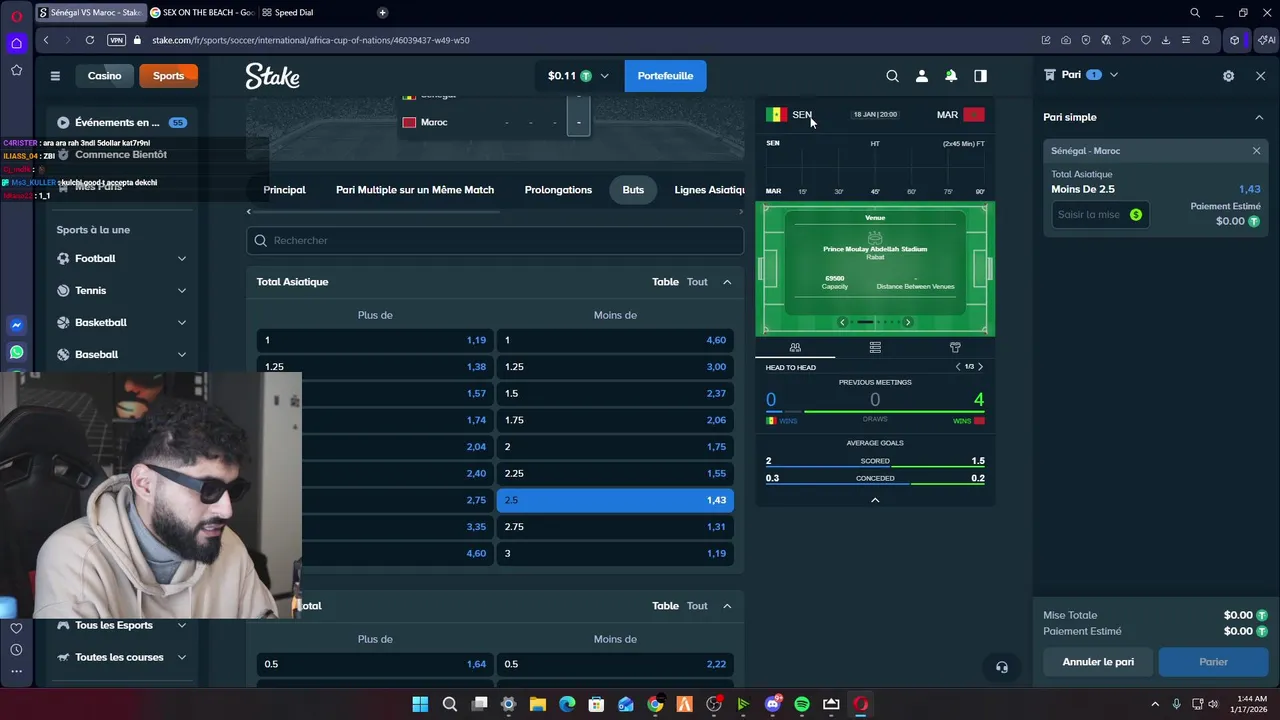Viewport: 1280px width, 720px height.
Task: Add page to Opera bookmarks heart
Action: pyautogui.click(x=1146, y=40)
